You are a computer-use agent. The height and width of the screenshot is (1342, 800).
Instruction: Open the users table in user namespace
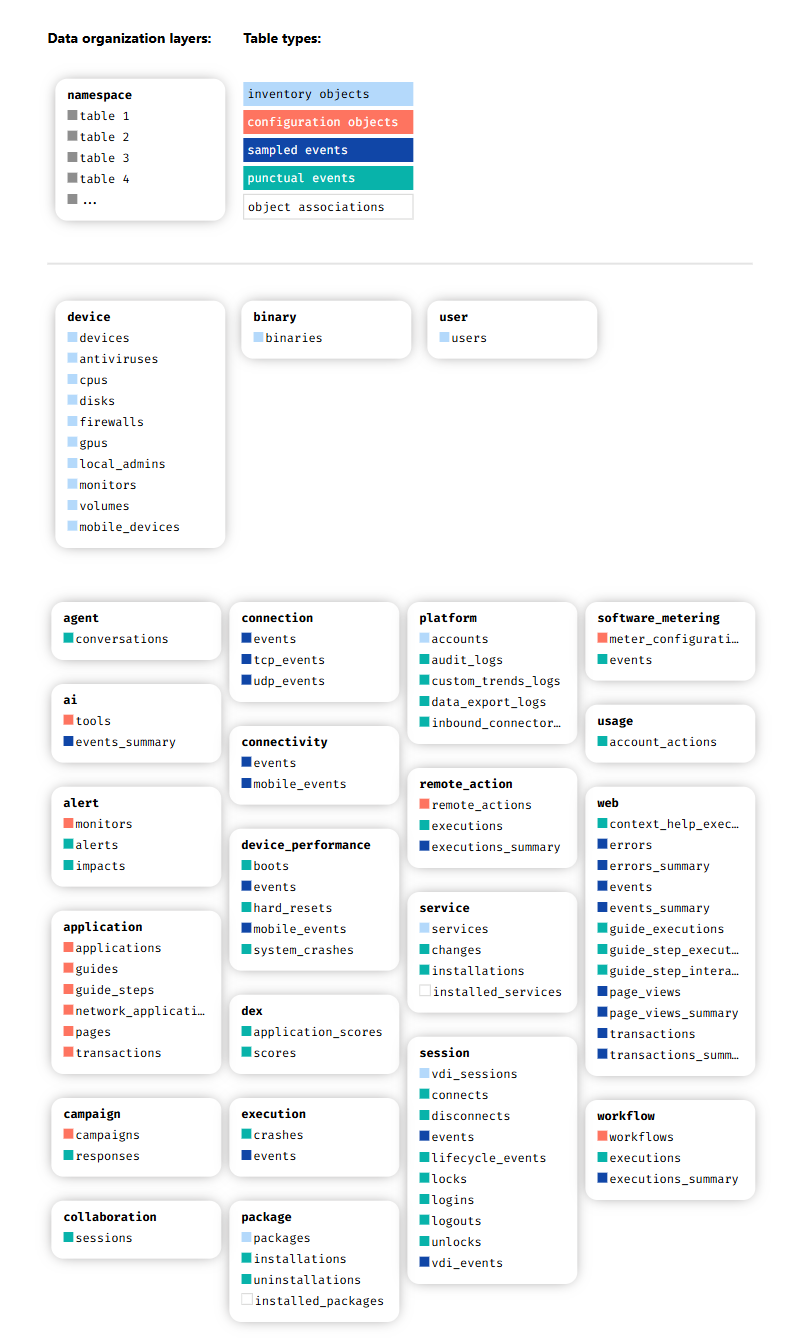click(x=469, y=338)
